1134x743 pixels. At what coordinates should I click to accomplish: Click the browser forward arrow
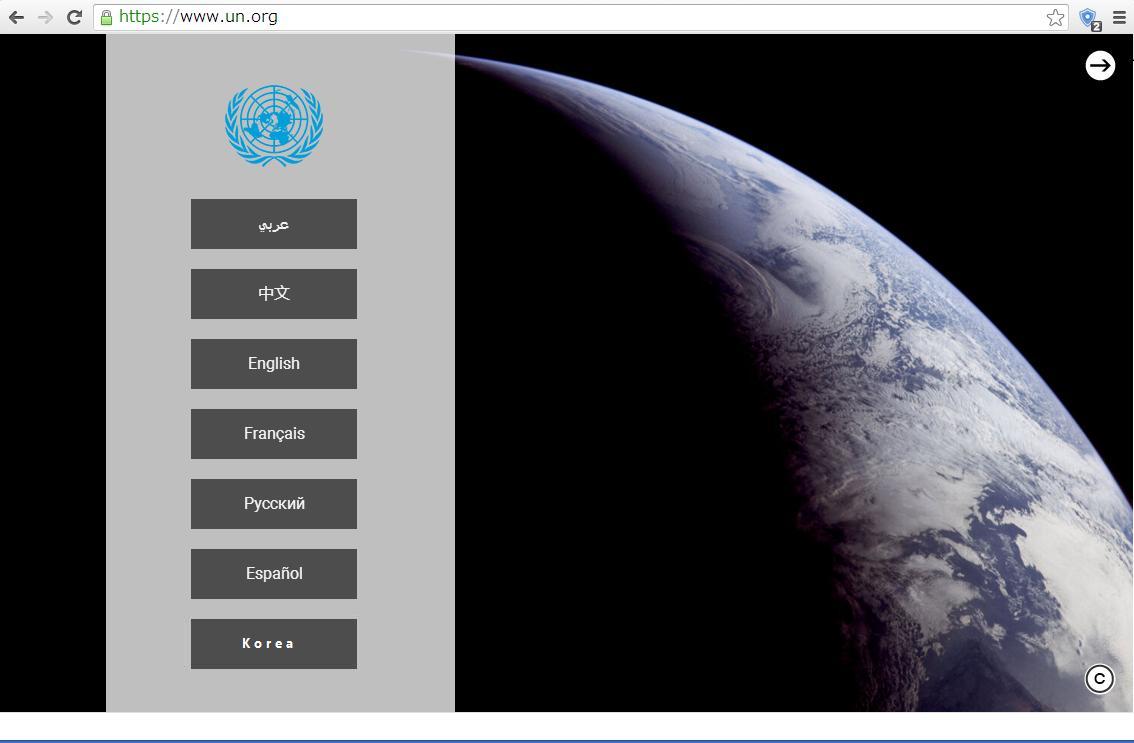click(45, 17)
